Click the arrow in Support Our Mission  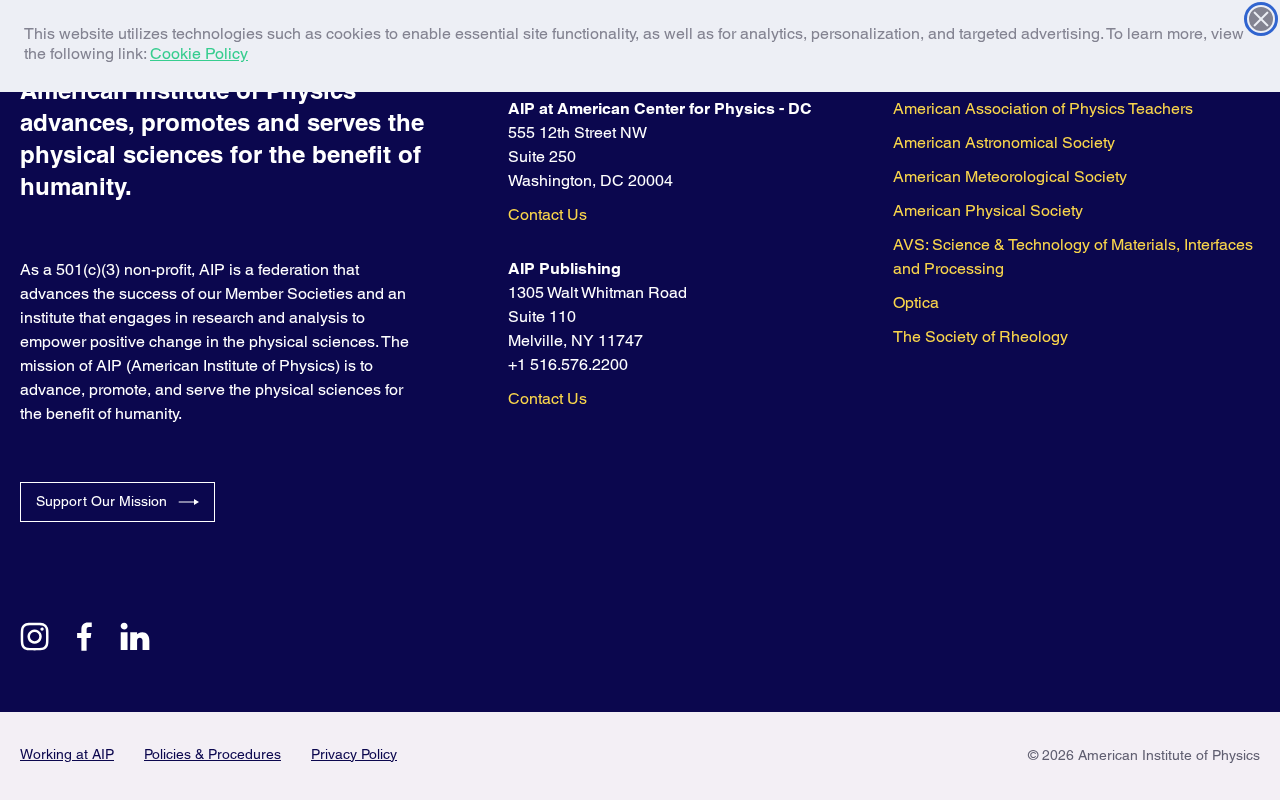(x=188, y=502)
